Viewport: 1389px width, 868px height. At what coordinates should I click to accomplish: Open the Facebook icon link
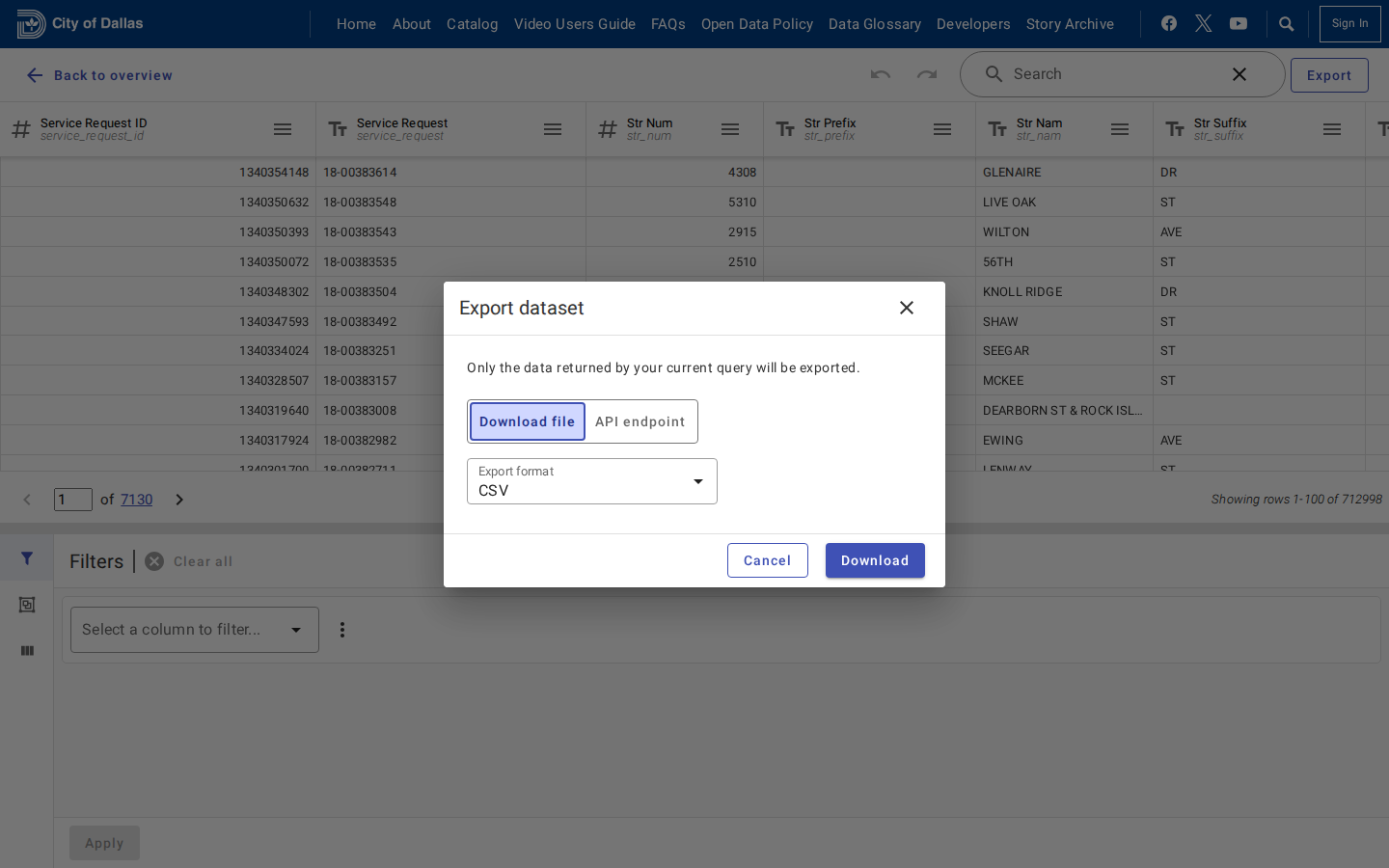point(1169,23)
